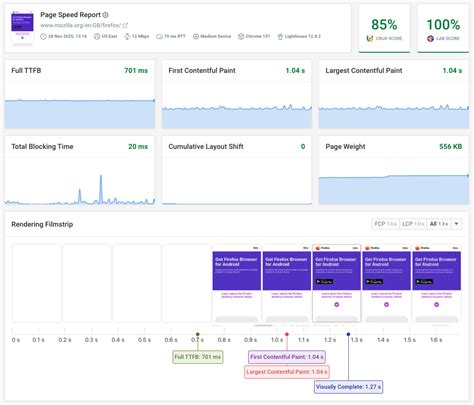Image resolution: width=474 pixels, height=405 pixels.
Task: Click the Medium Device icon
Action: coord(196,36)
